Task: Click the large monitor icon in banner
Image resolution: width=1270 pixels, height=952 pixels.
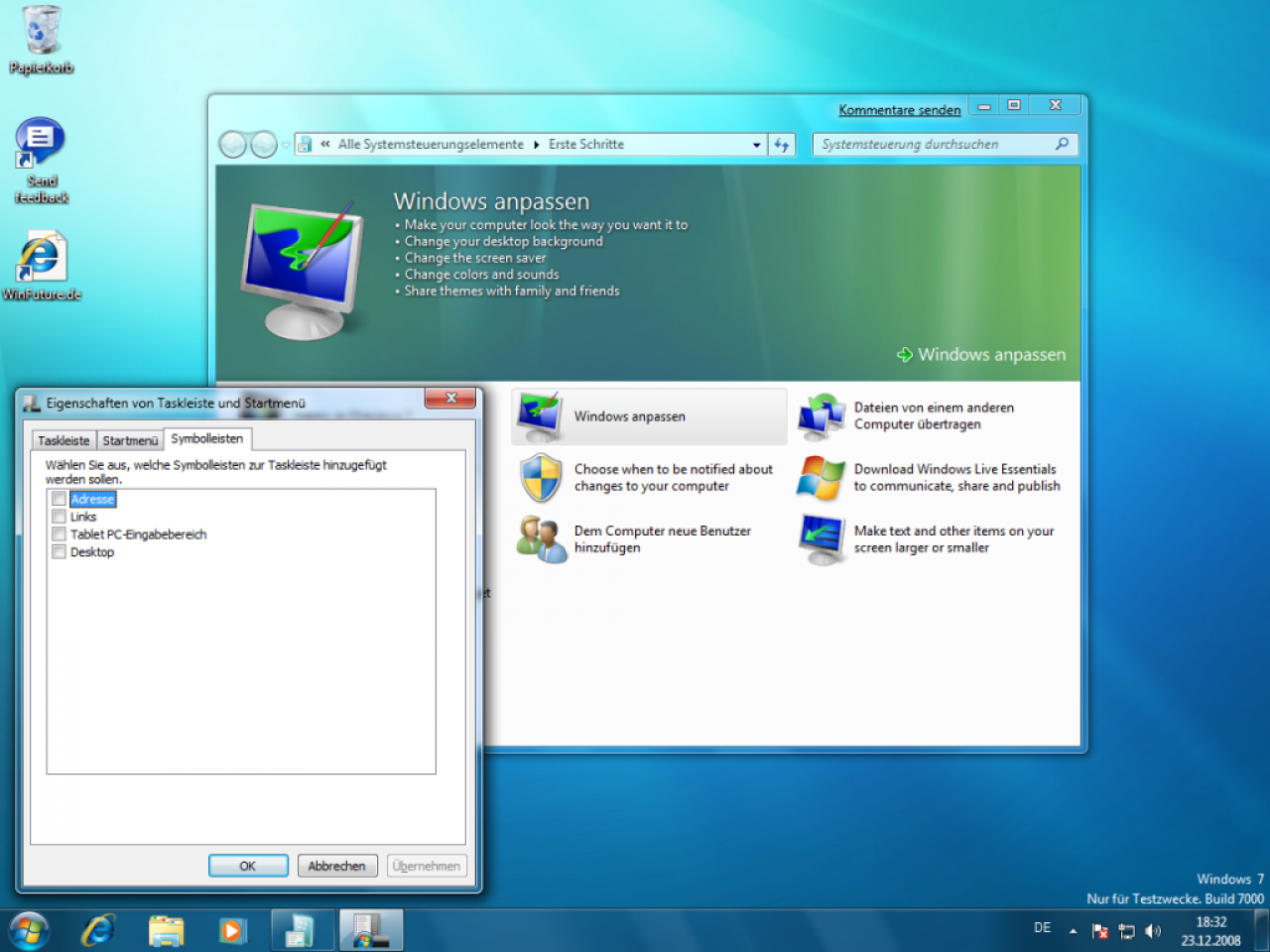Action: (302, 270)
